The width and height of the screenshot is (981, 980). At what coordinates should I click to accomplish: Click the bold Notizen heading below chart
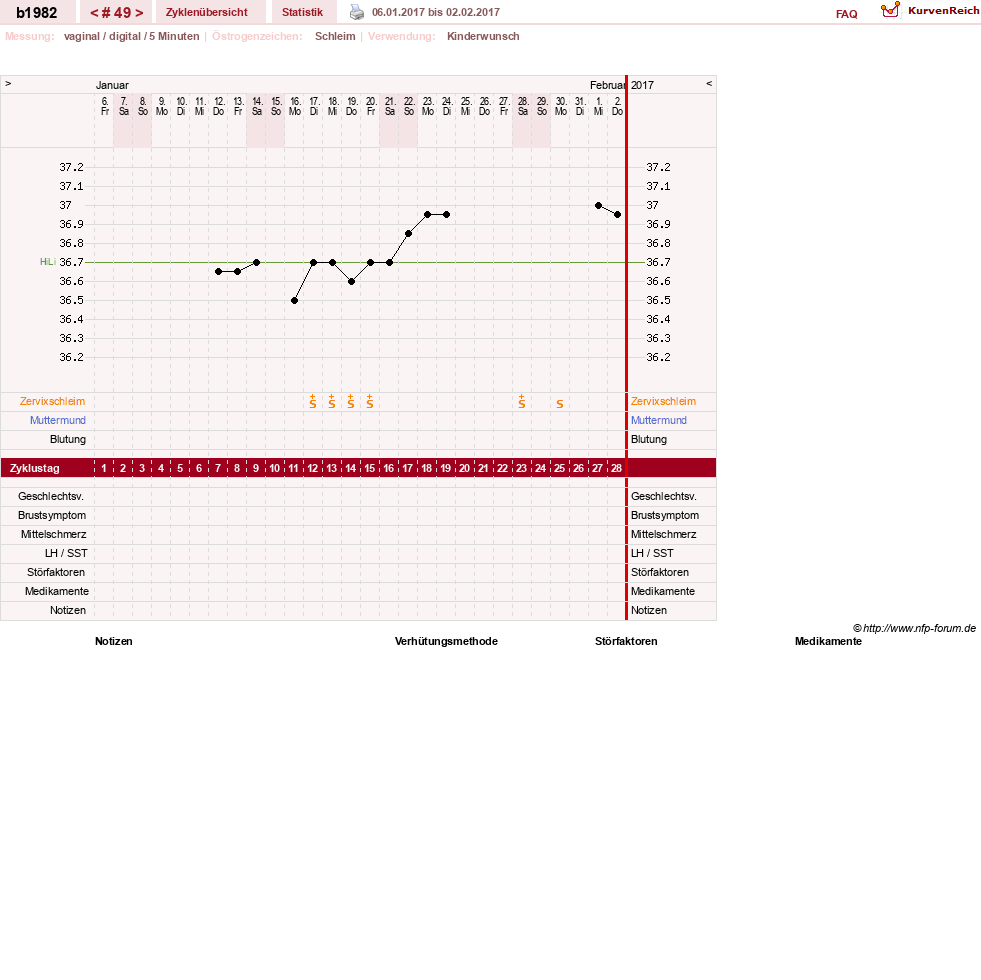(x=114, y=641)
